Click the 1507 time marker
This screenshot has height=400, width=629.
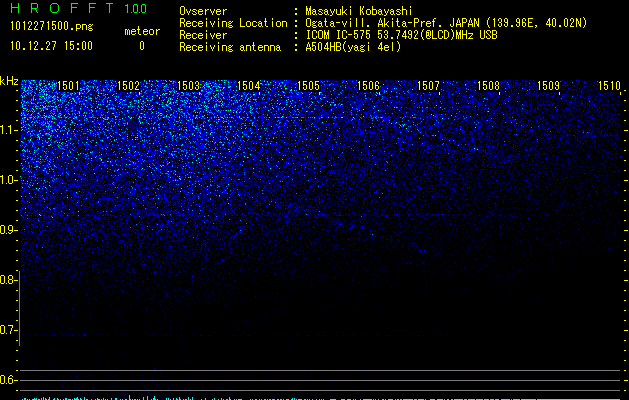(x=428, y=86)
